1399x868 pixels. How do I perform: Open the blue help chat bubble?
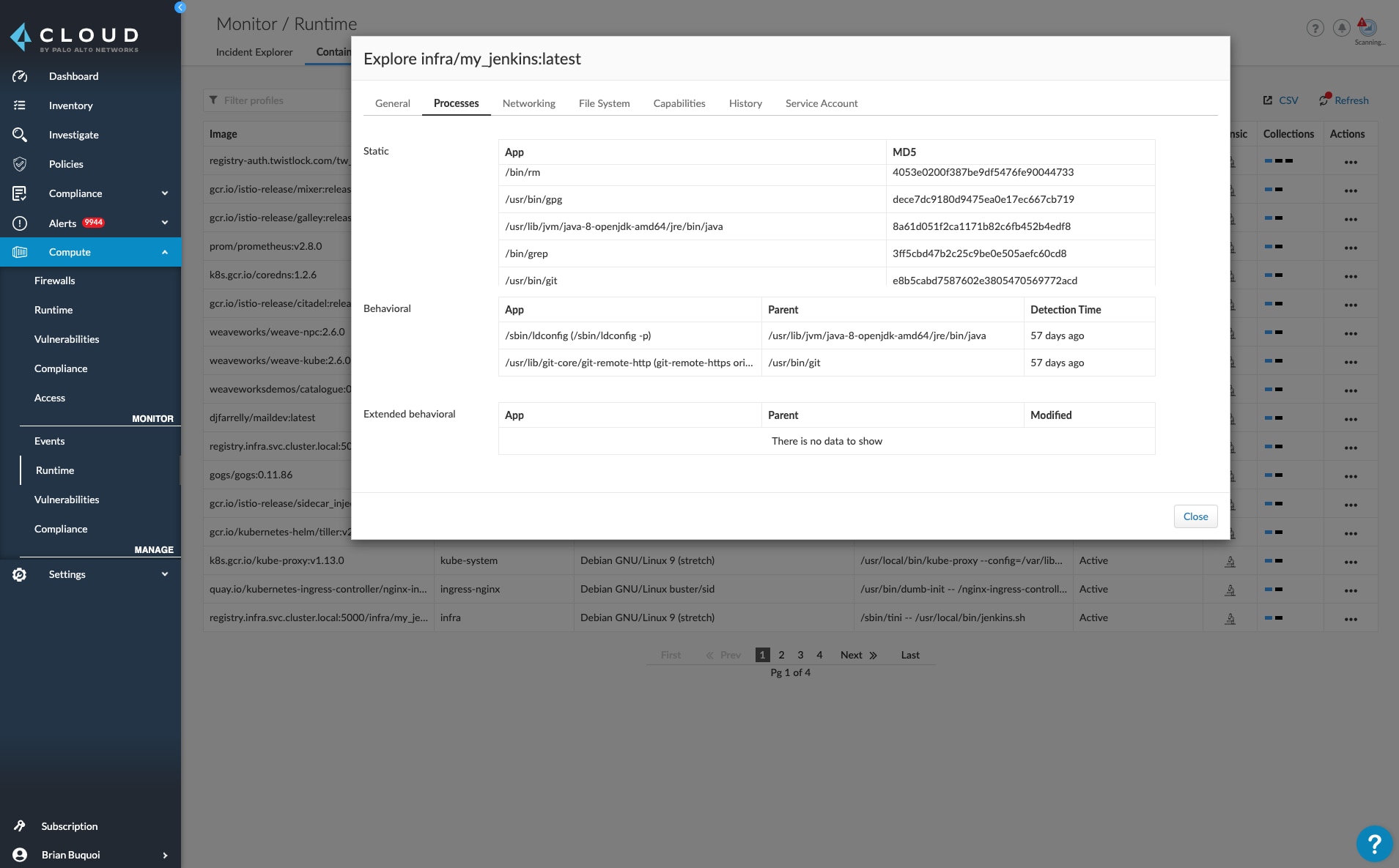[1374, 843]
